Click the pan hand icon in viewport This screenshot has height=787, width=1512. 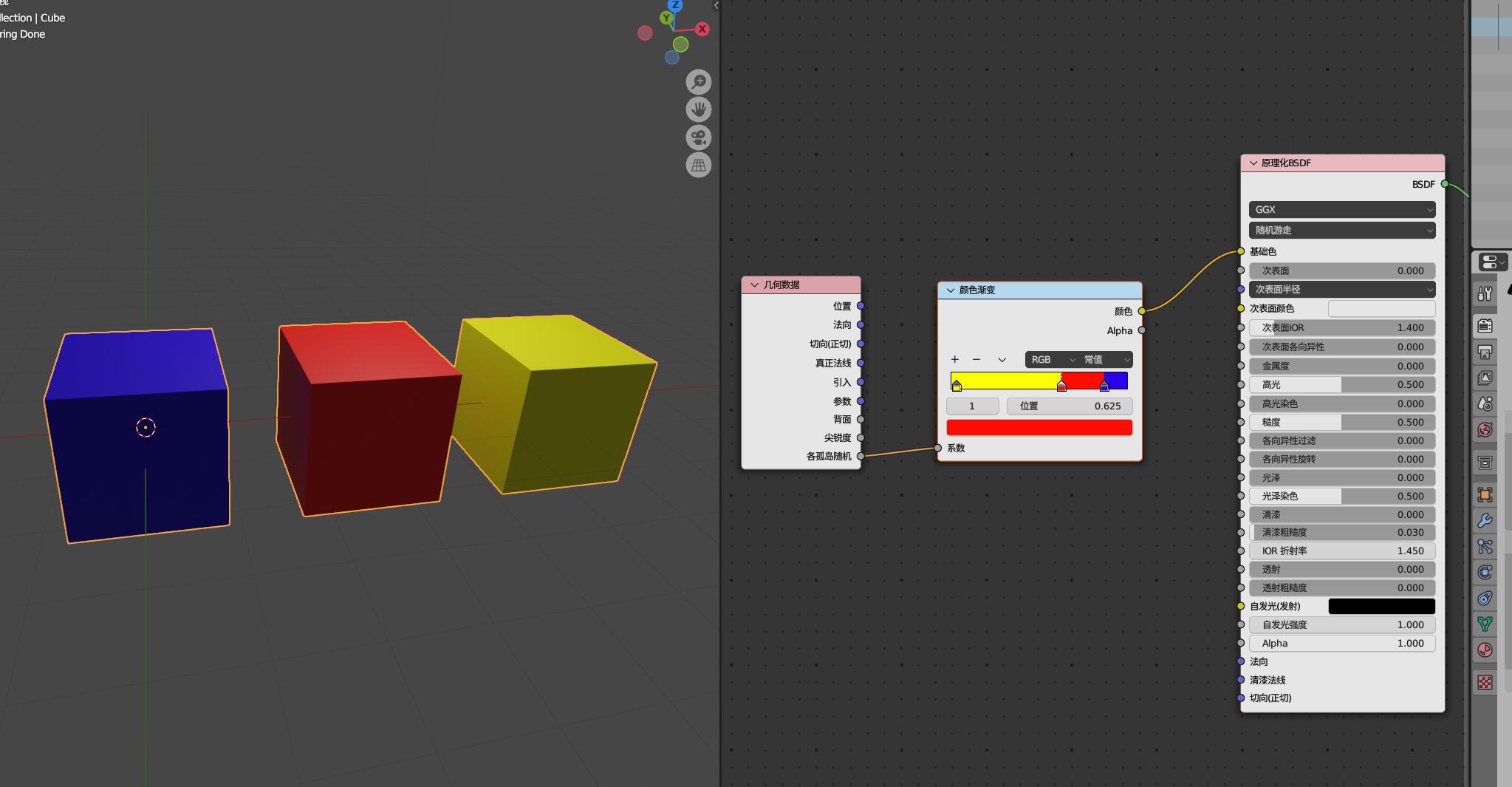[x=698, y=109]
